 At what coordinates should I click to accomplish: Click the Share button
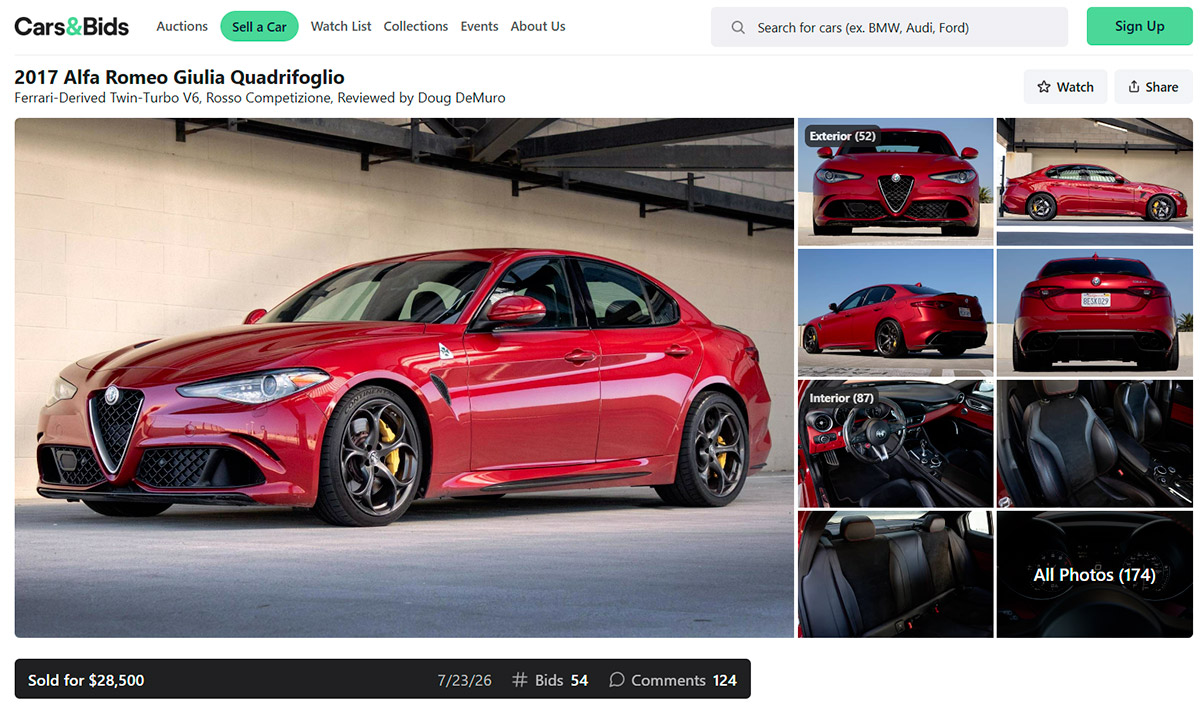[1153, 87]
